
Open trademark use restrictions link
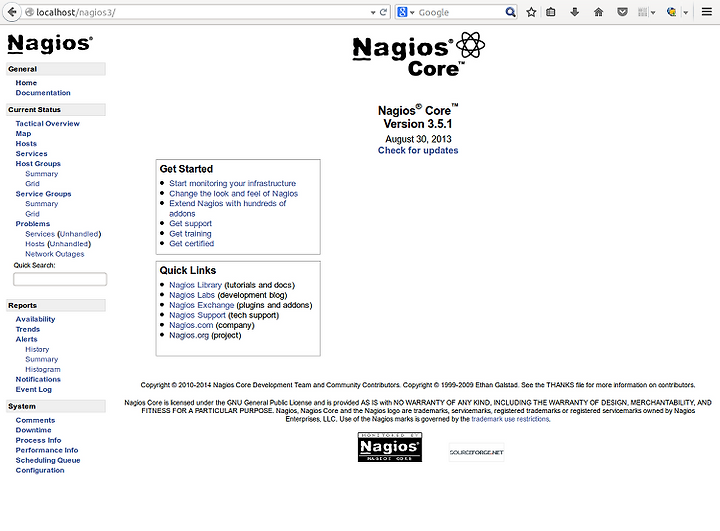510,419
